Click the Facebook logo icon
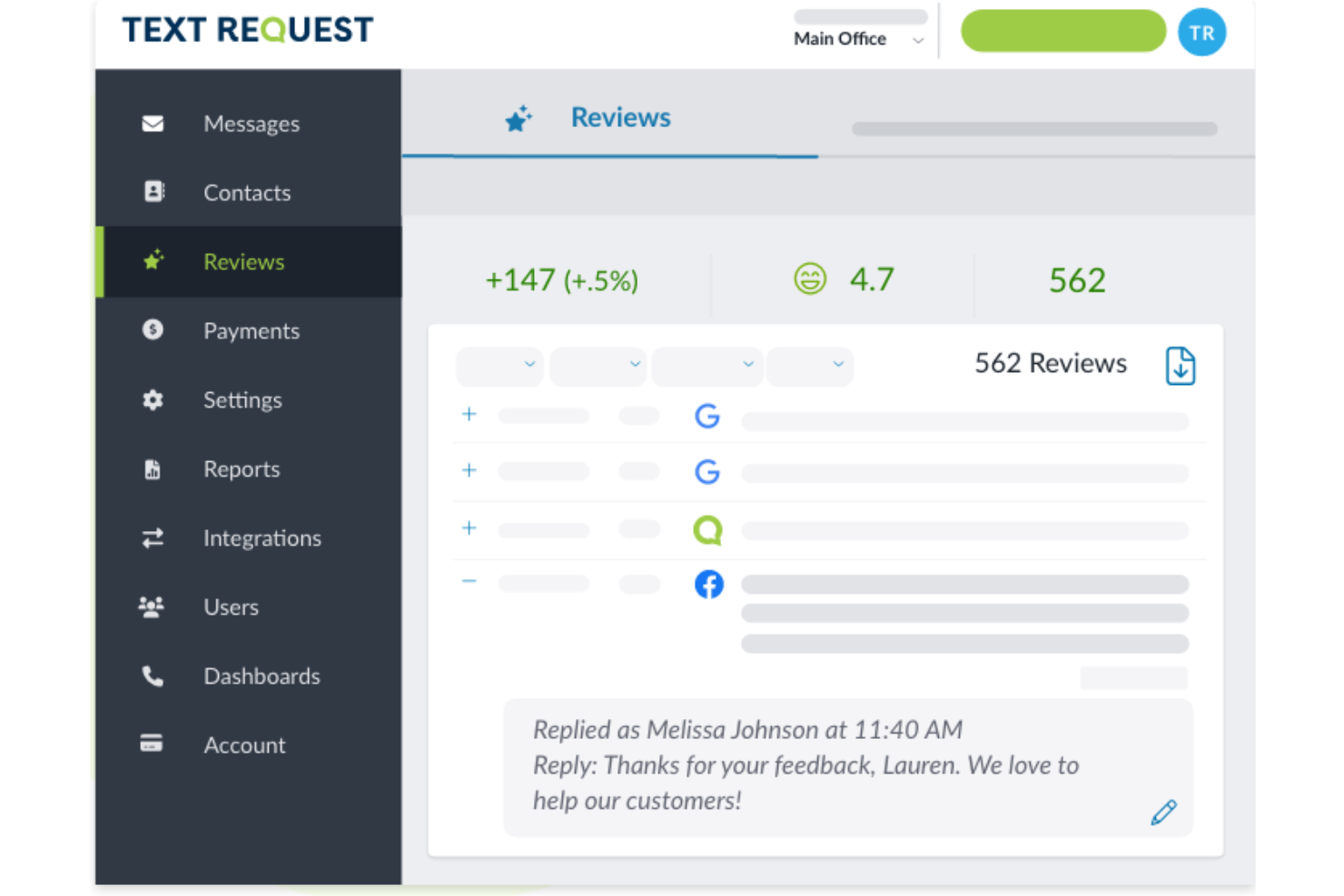 (709, 584)
